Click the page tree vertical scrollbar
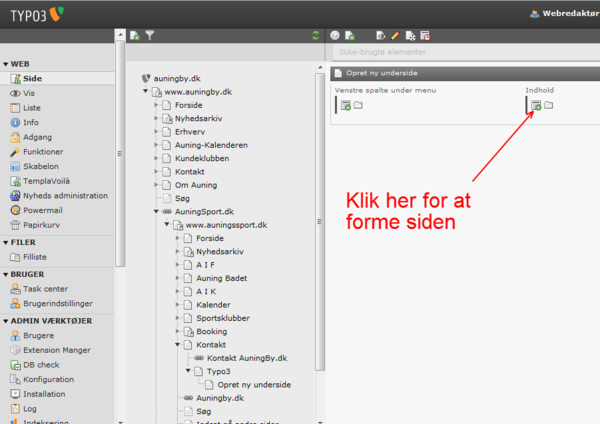The height and width of the screenshot is (424, 600). click(320, 222)
